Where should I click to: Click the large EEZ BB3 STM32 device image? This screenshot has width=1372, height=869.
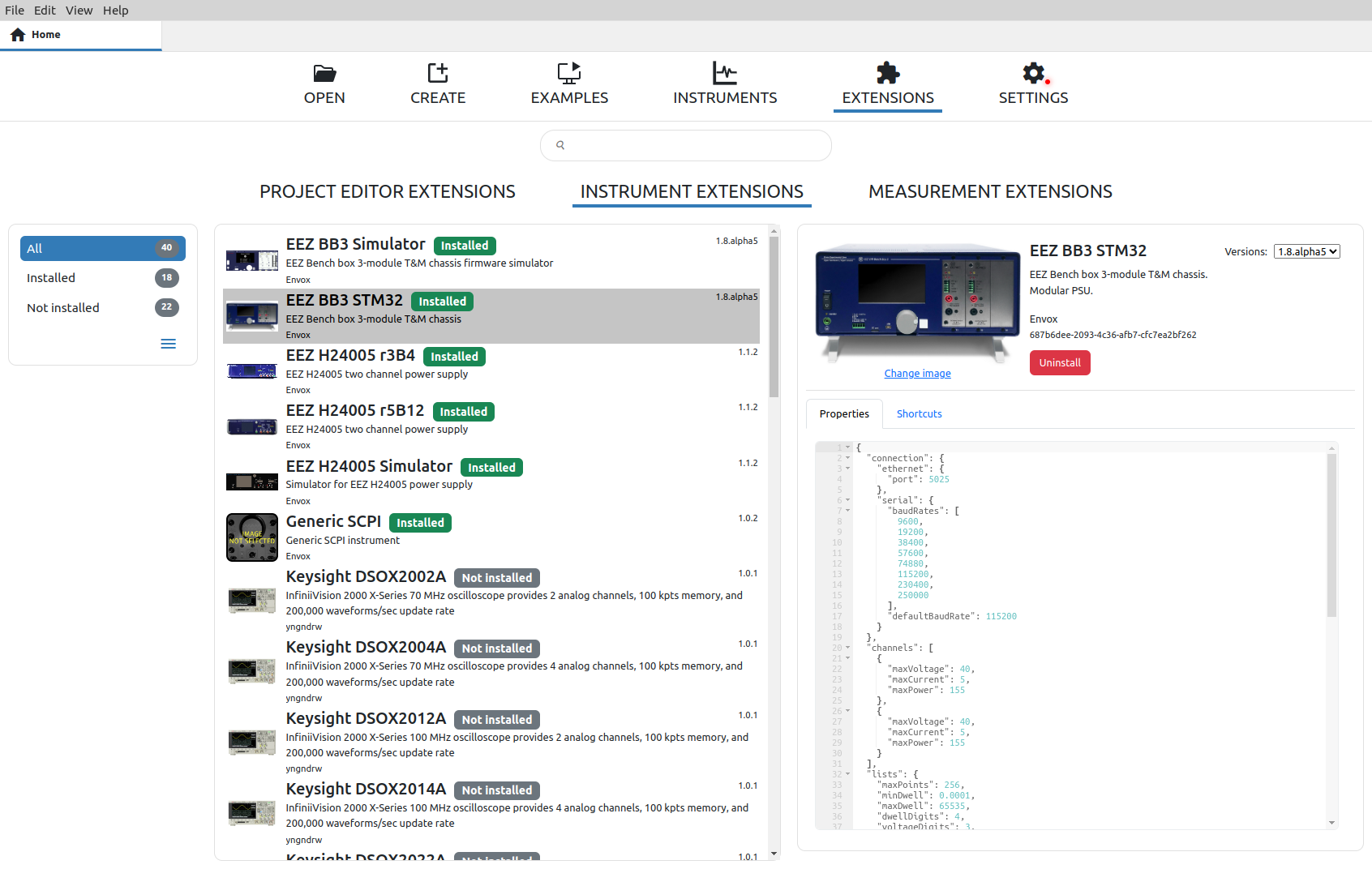pos(917,303)
